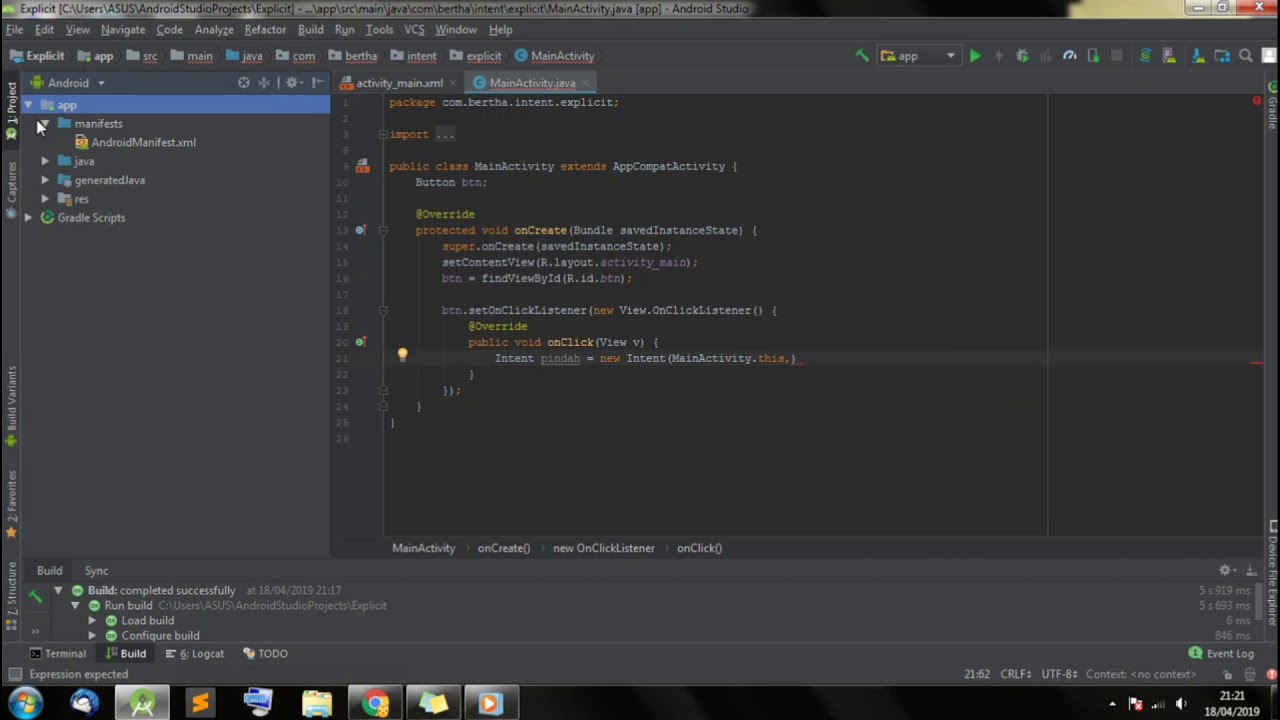Open the Terminal tool window
Screen dimensions: 1280x720
pos(57,654)
